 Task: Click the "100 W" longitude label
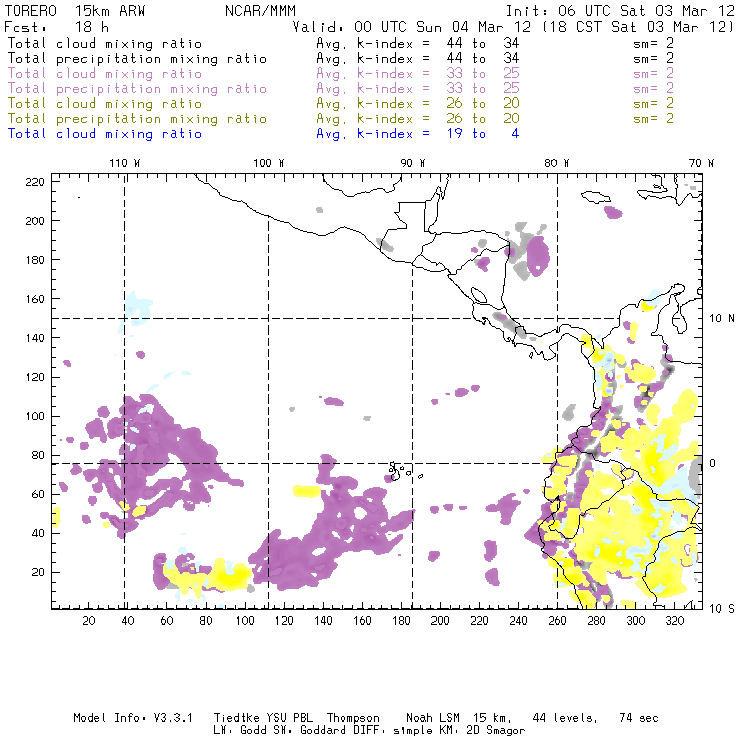tap(269, 163)
